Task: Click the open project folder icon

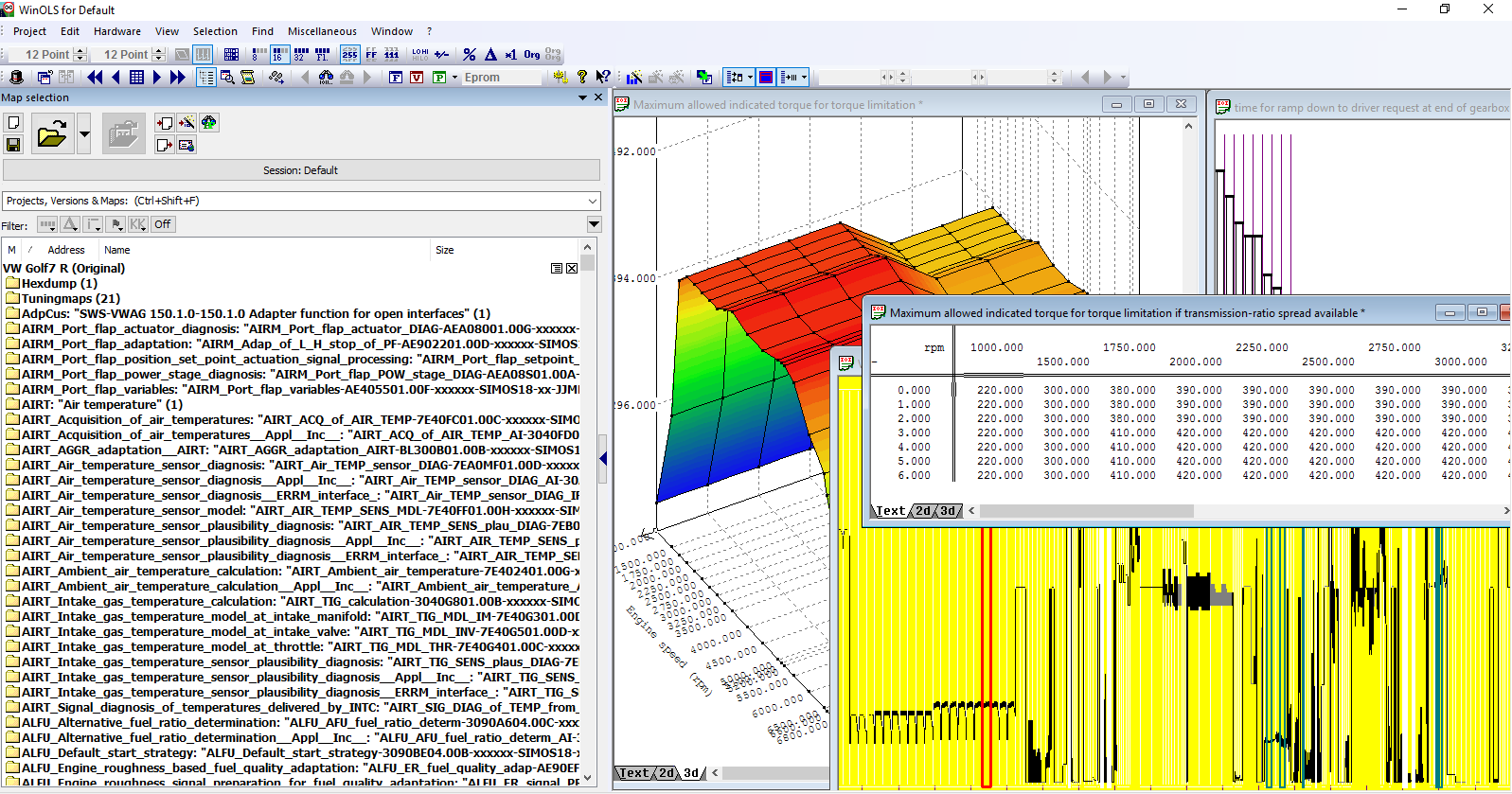Action: (x=52, y=134)
